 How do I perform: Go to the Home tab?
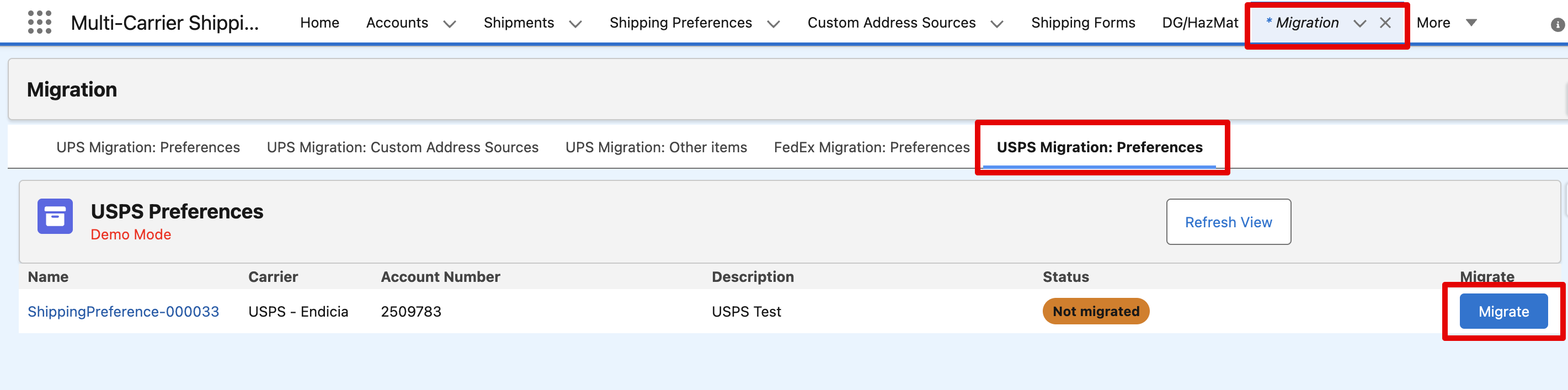tap(319, 23)
